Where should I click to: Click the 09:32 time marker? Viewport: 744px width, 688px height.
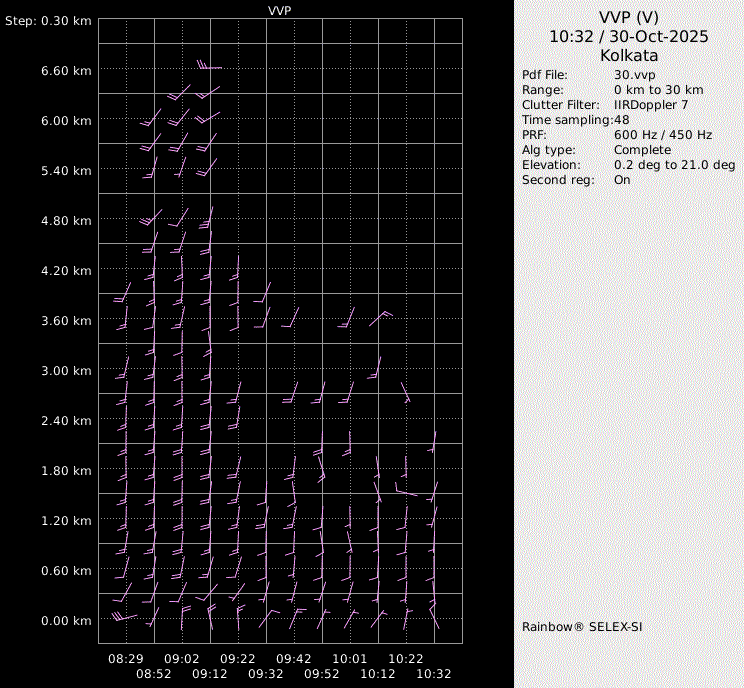pyautogui.click(x=266, y=674)
